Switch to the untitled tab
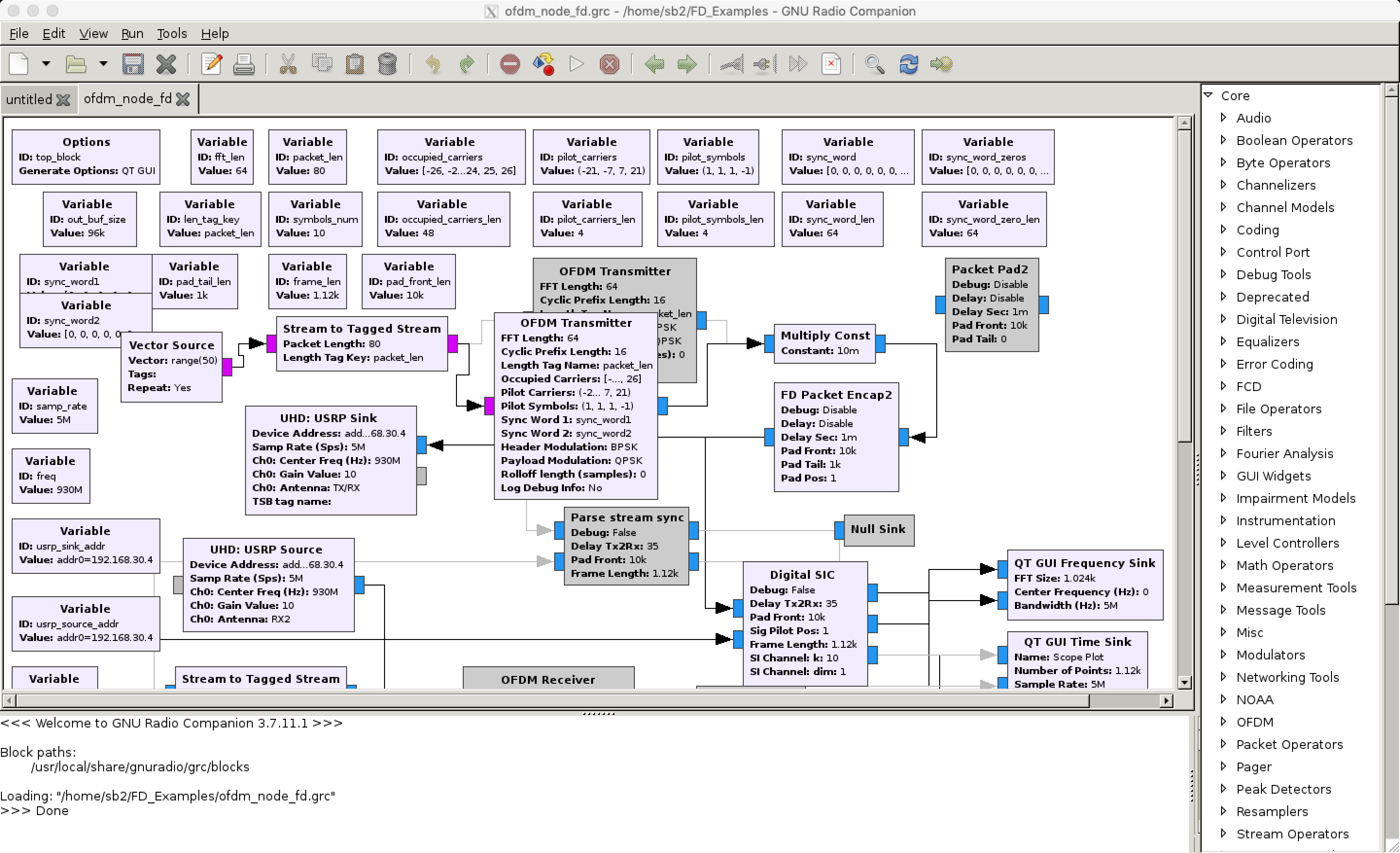Screen dimensions: 1400x853 pos(29,99)
